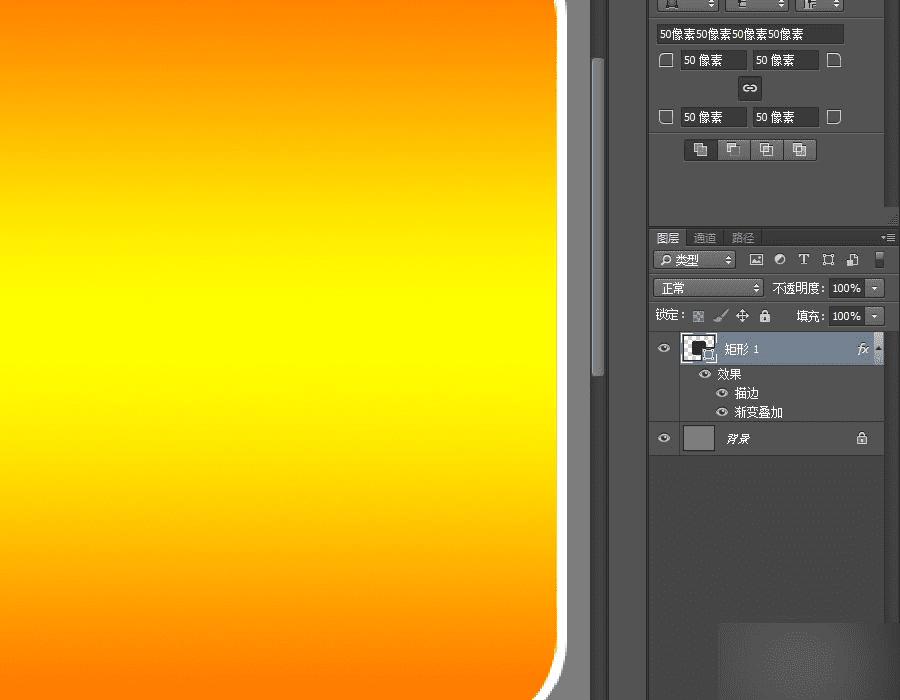Open the layers panel flyout menu icon
Viewport: 900px width, 700px height.
pyautogui.click(x=888, y=237)
